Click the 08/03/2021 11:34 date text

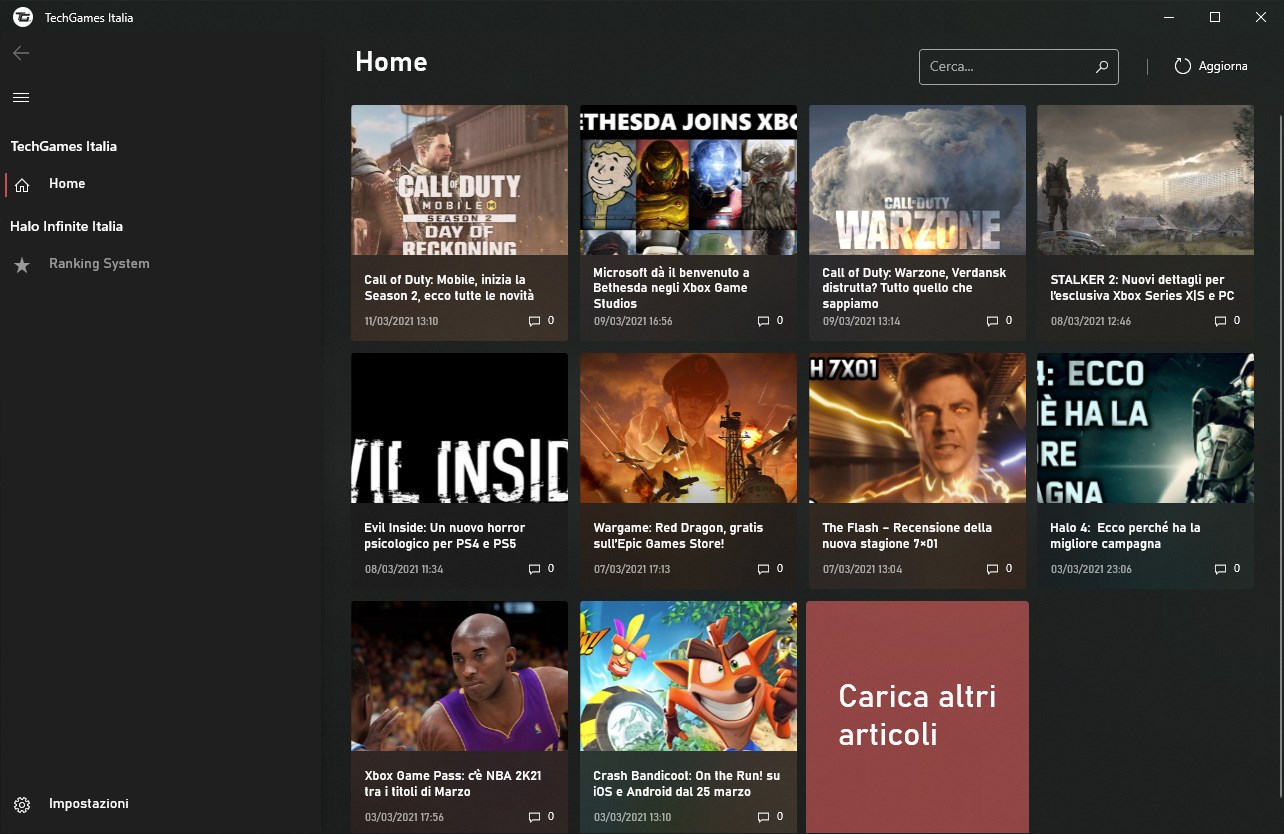click(404, 569)
